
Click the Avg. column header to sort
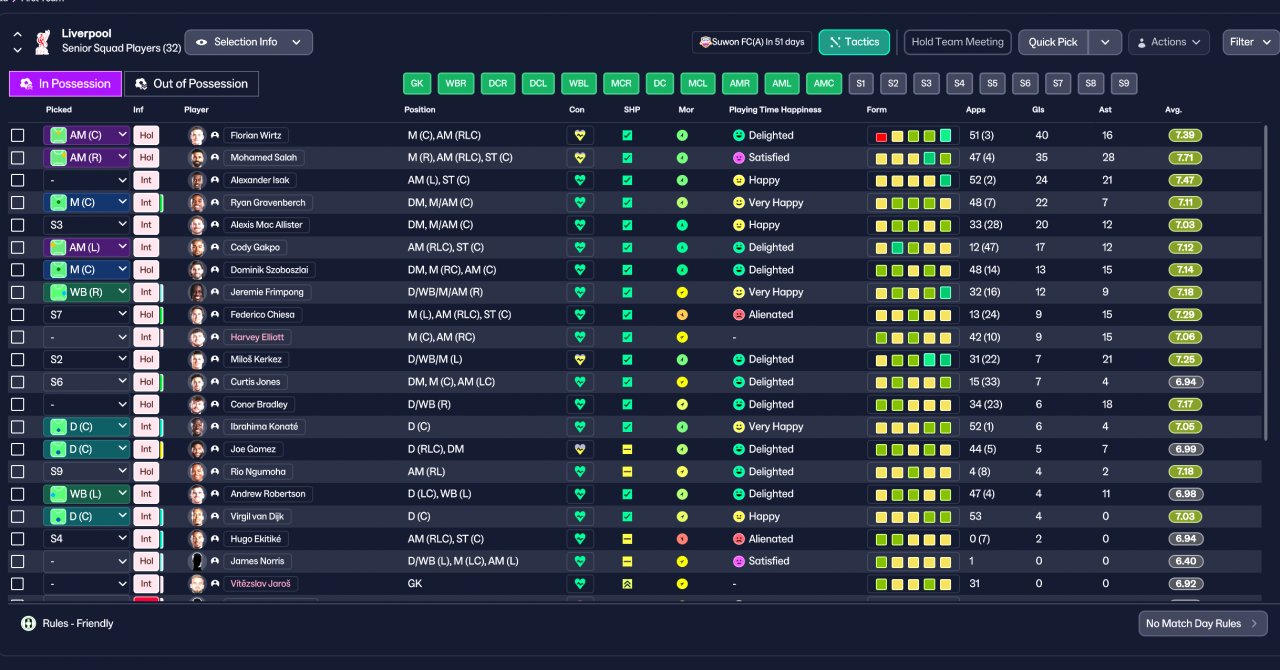point(1174,109)
